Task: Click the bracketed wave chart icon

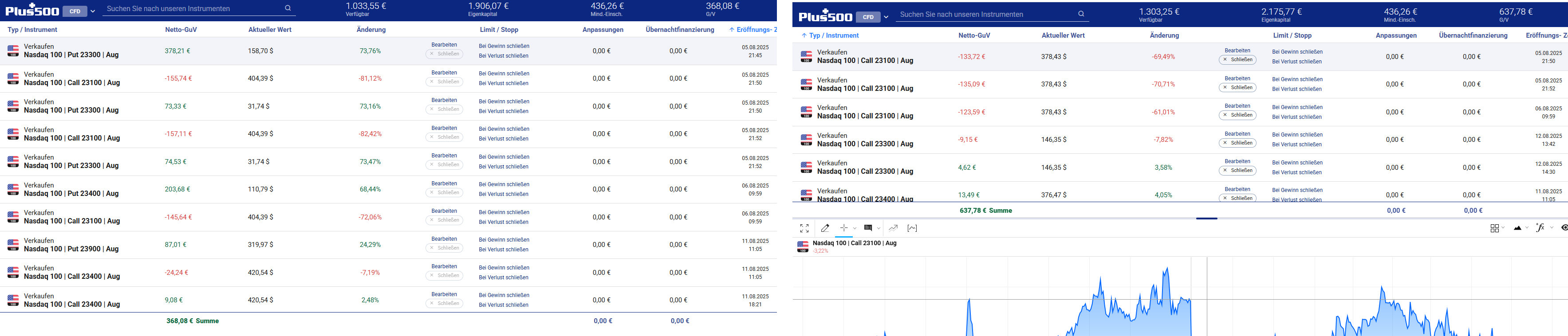Action: click(x=912, y=228)
